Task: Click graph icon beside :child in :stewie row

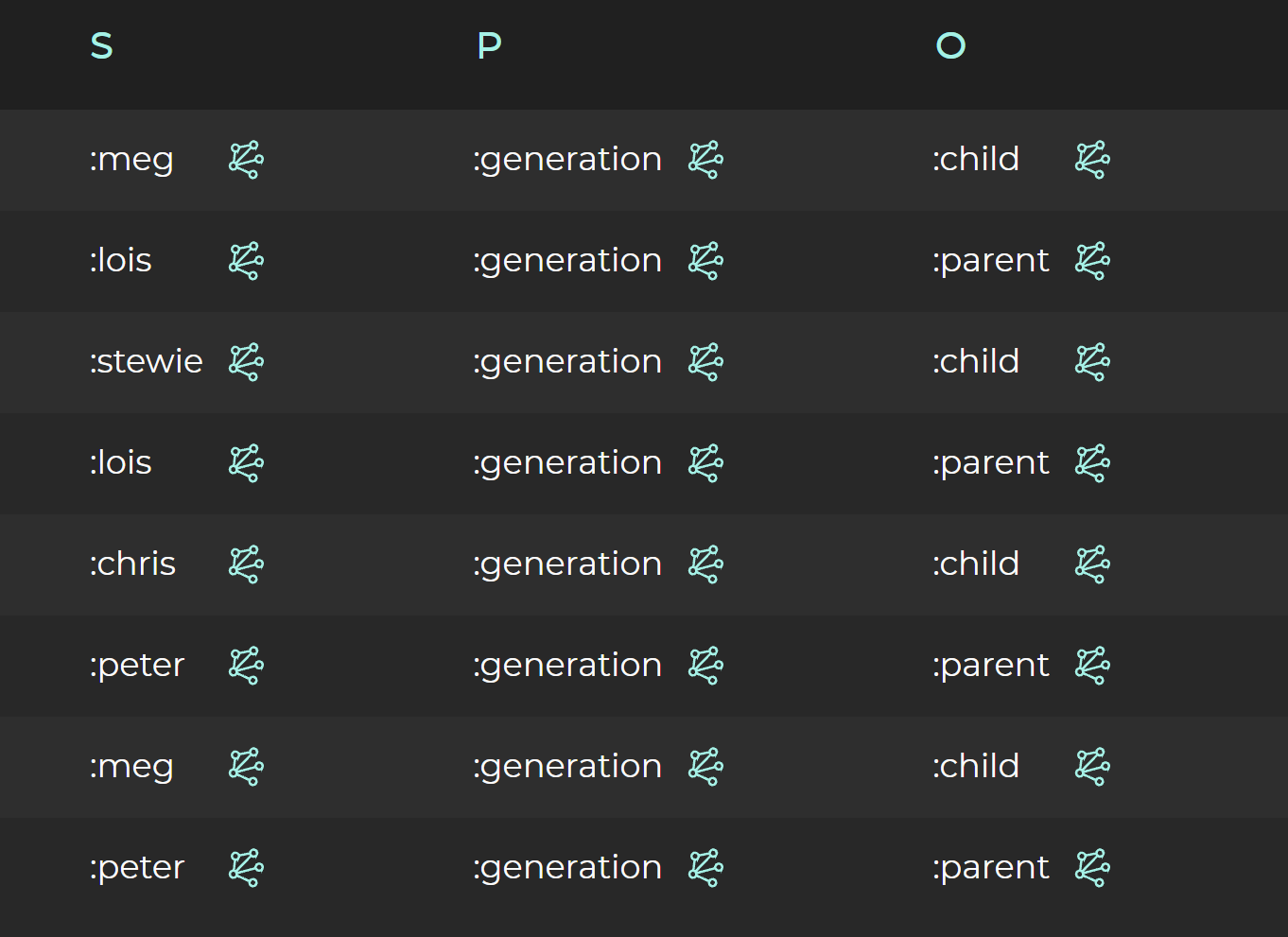Action: coord(1092,362)
